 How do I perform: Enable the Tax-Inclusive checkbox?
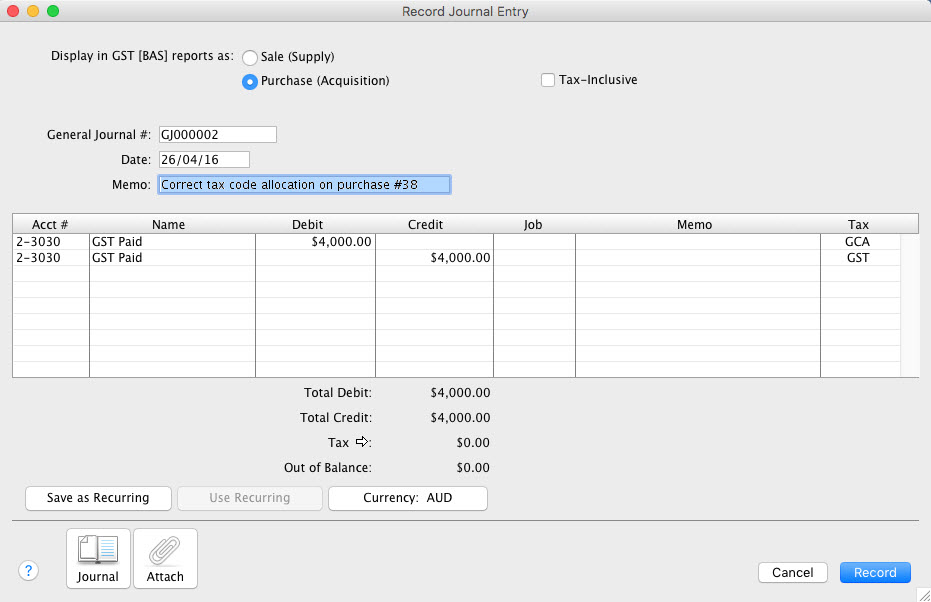(548, 80)
